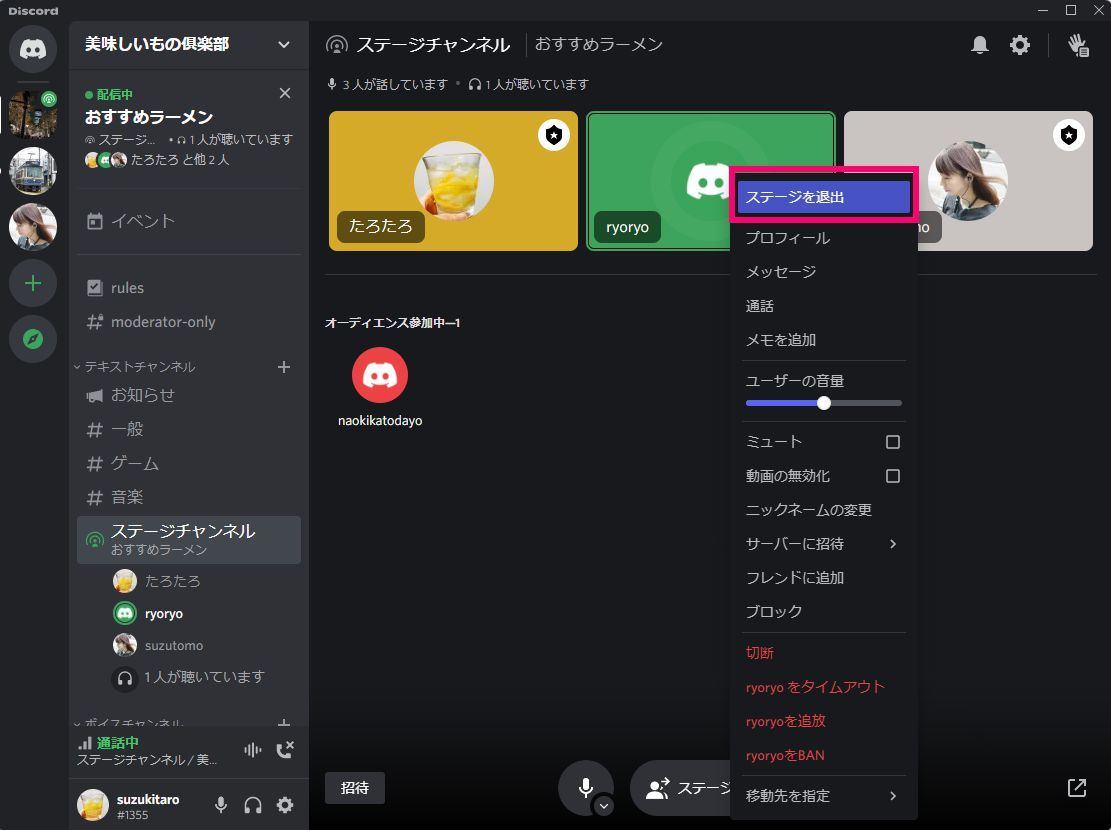The height and width of the screenshot is (830, 1111).
Task: Expand the 美味しいもの倶楽部 server menu
Action: (x=188, y=44)
